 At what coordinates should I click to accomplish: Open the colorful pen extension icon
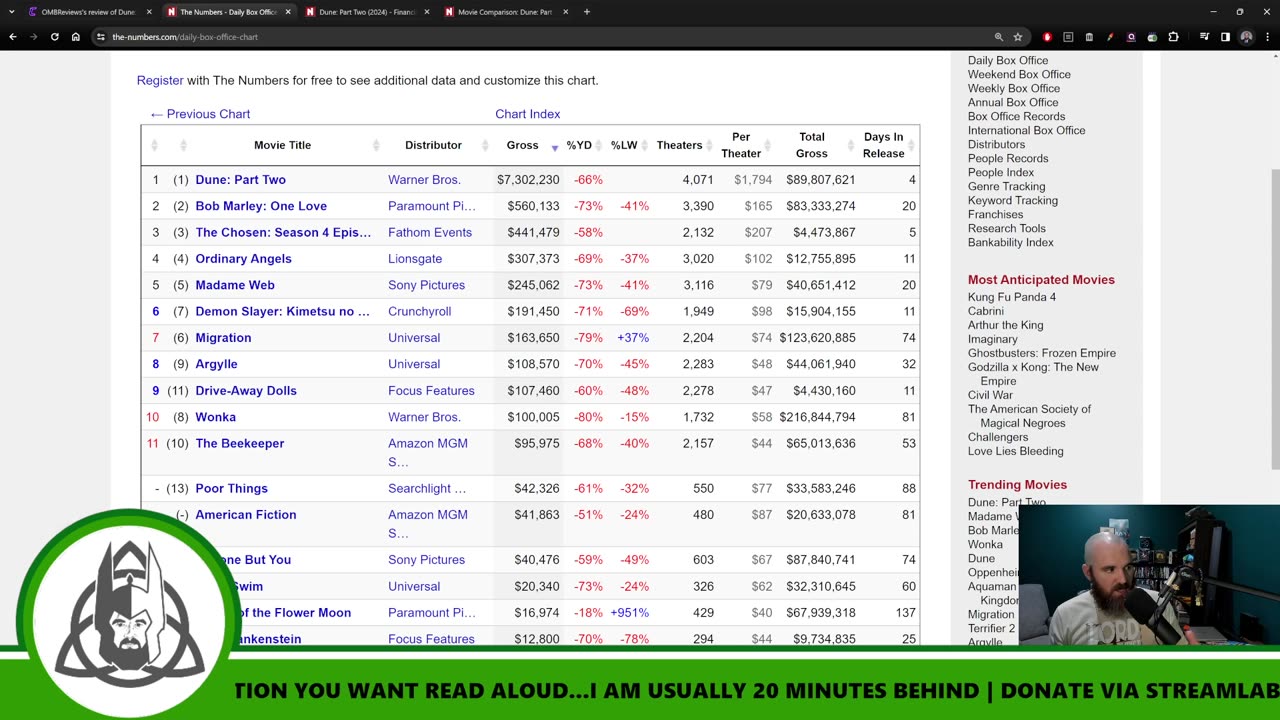[x=1110, y=37]
